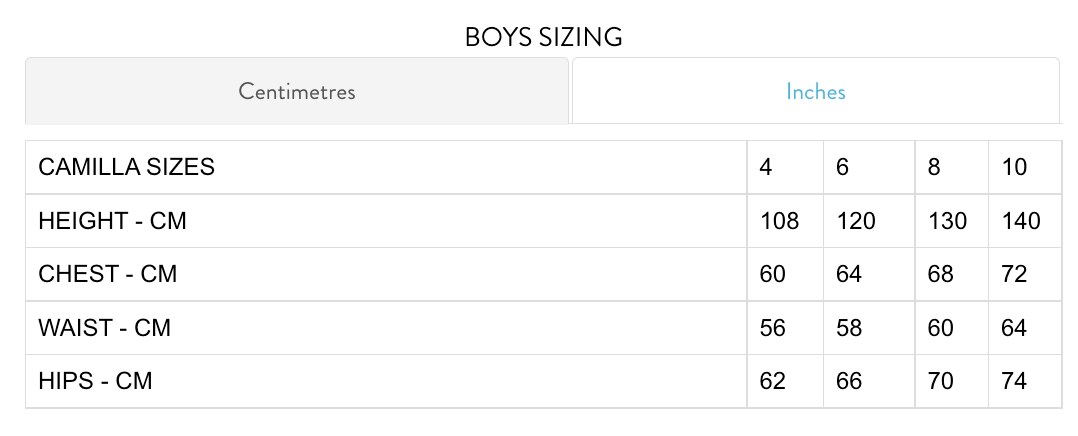Select the height value 108 cell
This screenshot has height=436, width=1078.
coord(779,221)
